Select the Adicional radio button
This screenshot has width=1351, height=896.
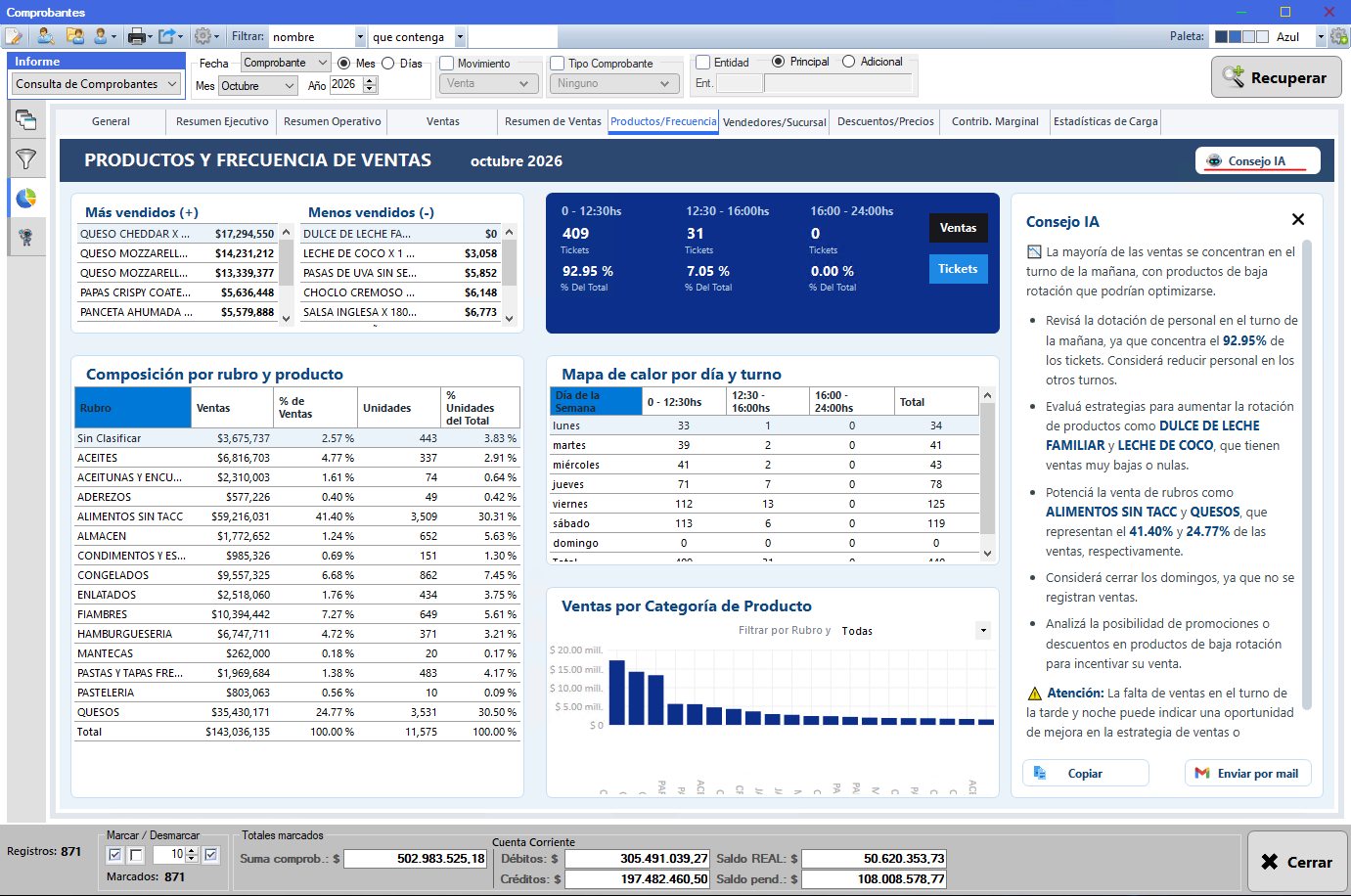point(848,62)
